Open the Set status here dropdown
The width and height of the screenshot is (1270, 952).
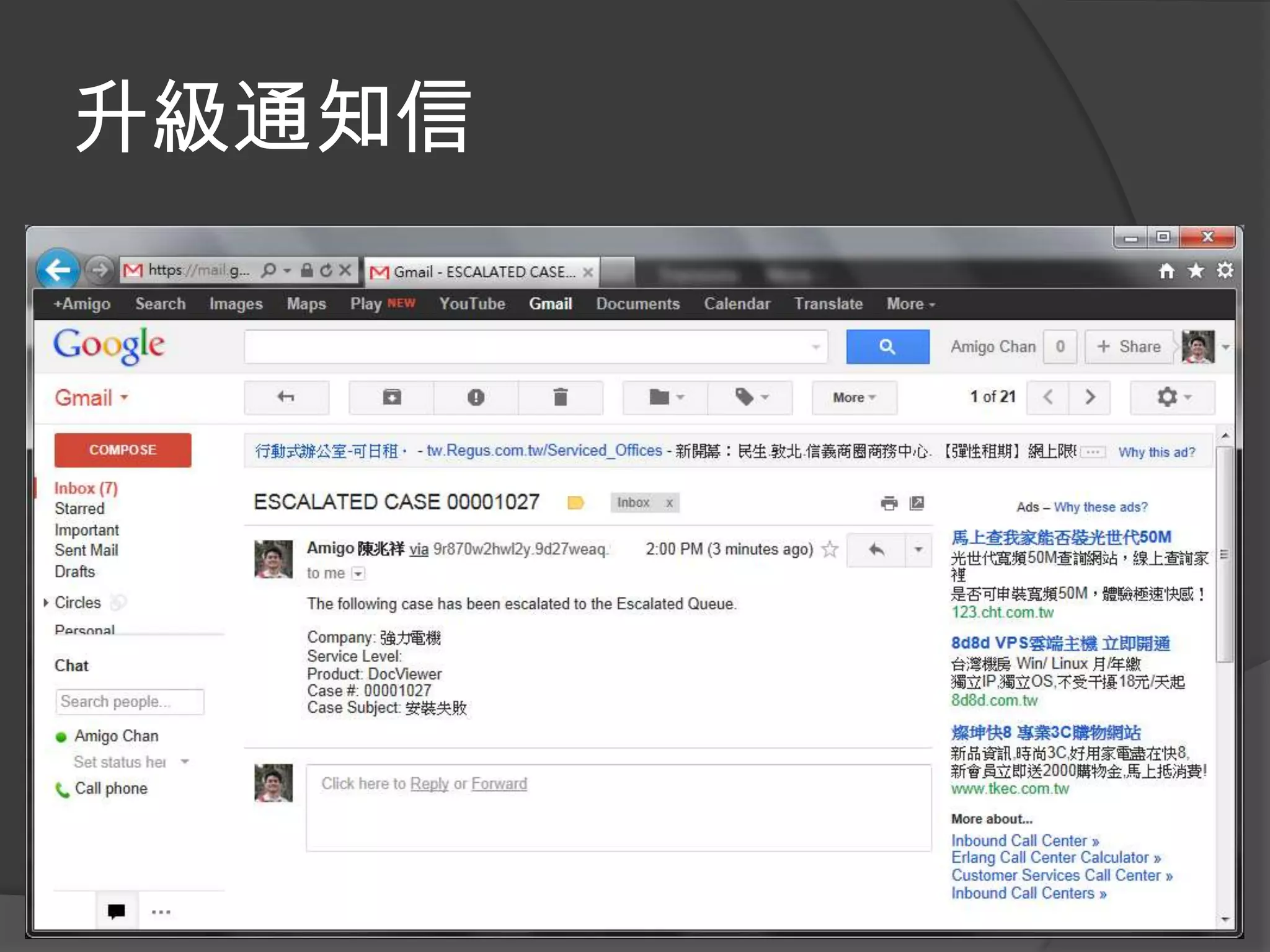click(184, 762)
